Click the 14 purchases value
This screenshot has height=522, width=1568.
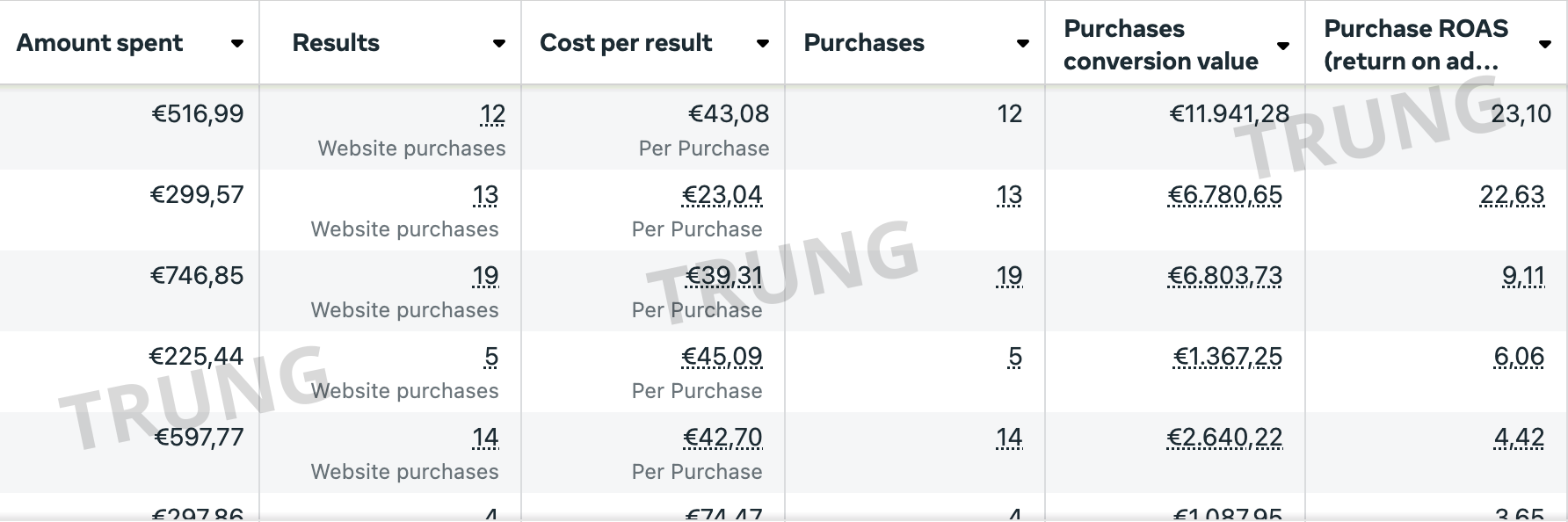(1009, 438)
